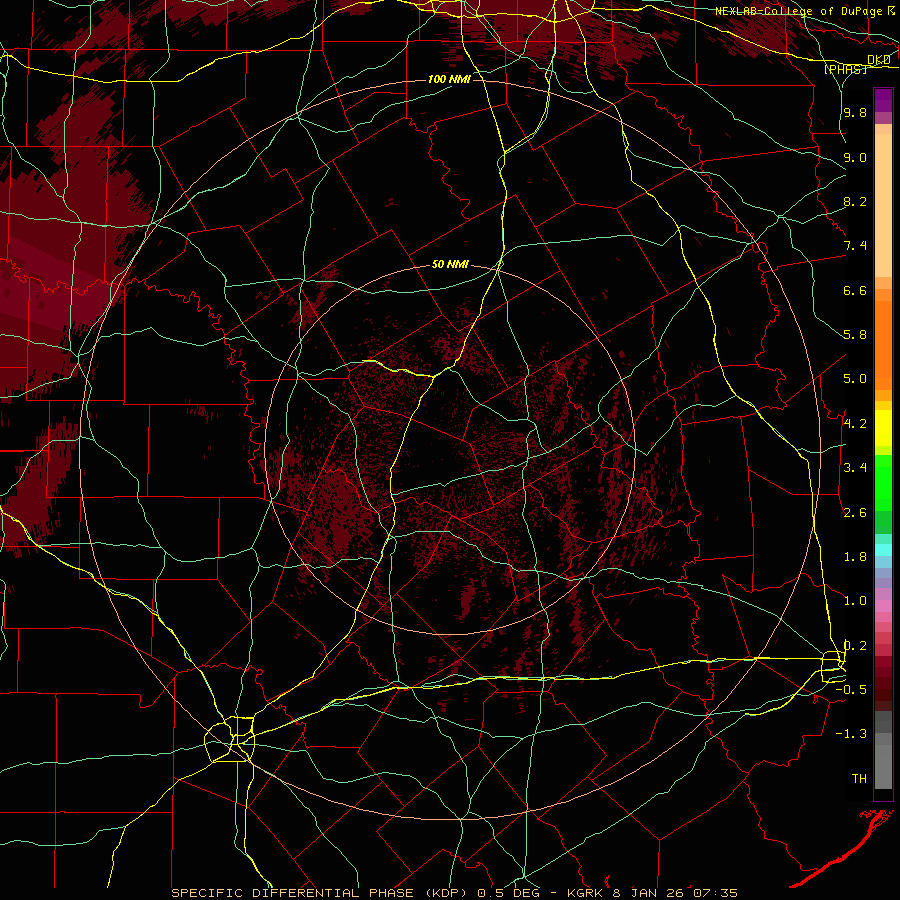Click the 4.2 value on color scale

pyautogui.click(x=855, y=424)
